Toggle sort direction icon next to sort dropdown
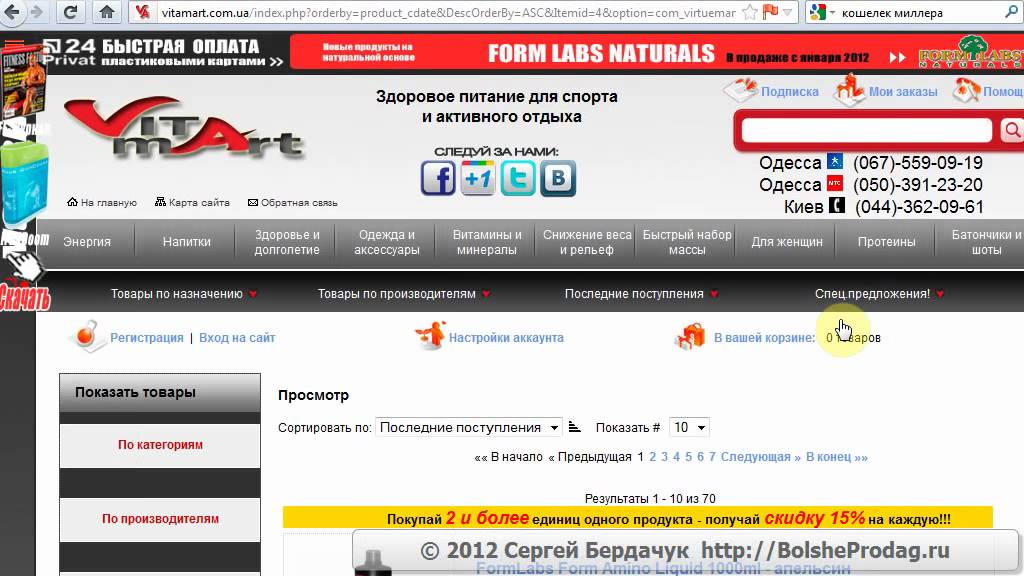Screen dimensions: 1024x576 coord(575,427)
